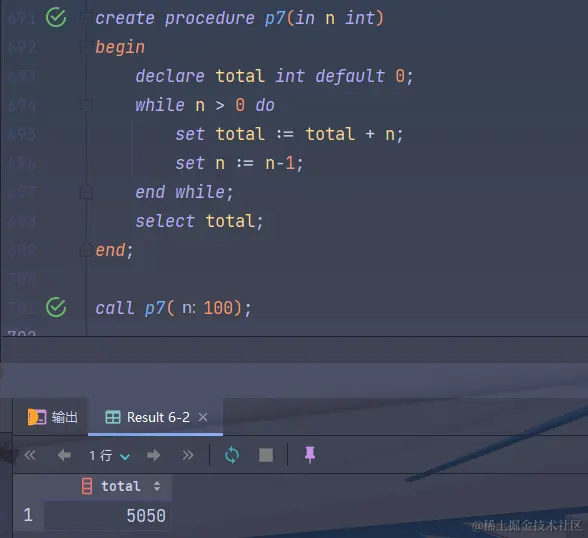588x538 pixels.
Task: Switch to the 输出 tab
Action: tap(53, 417)
